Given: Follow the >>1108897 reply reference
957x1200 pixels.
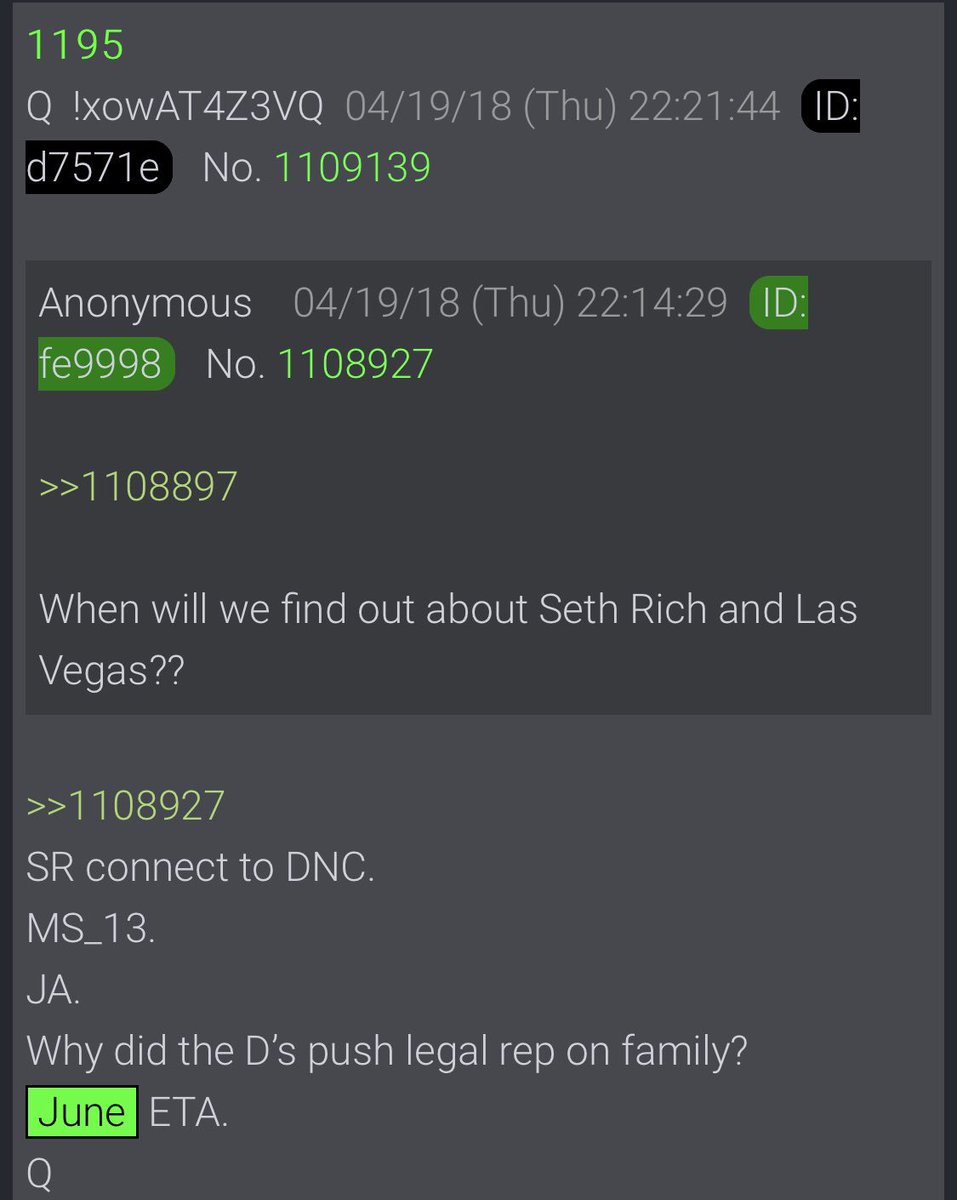Looking at the screenshot, I should click(x=138, y=487).
